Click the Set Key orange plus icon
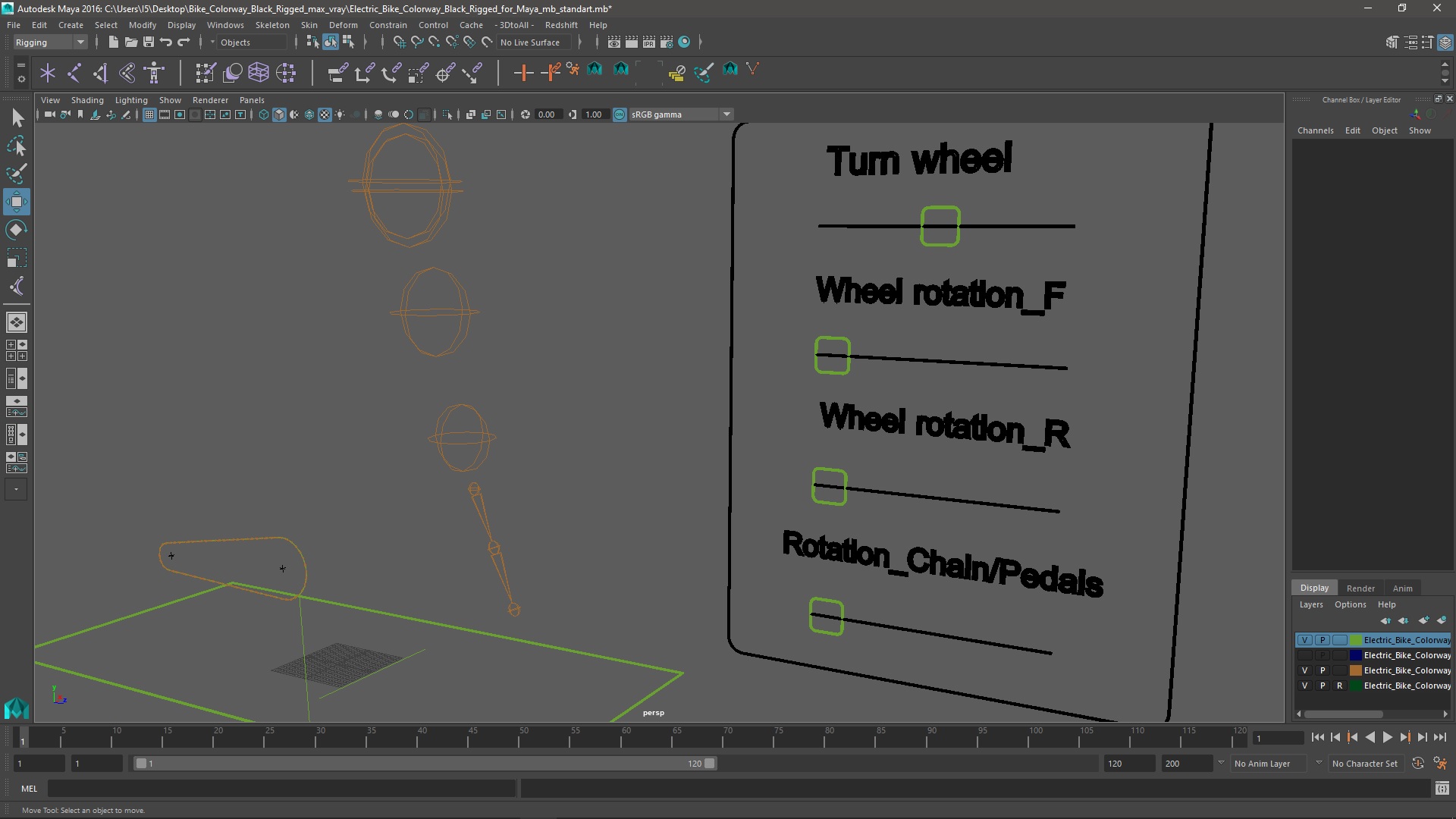The height and width of the screenshot is (819, 1456). click(x=523, y=73)
